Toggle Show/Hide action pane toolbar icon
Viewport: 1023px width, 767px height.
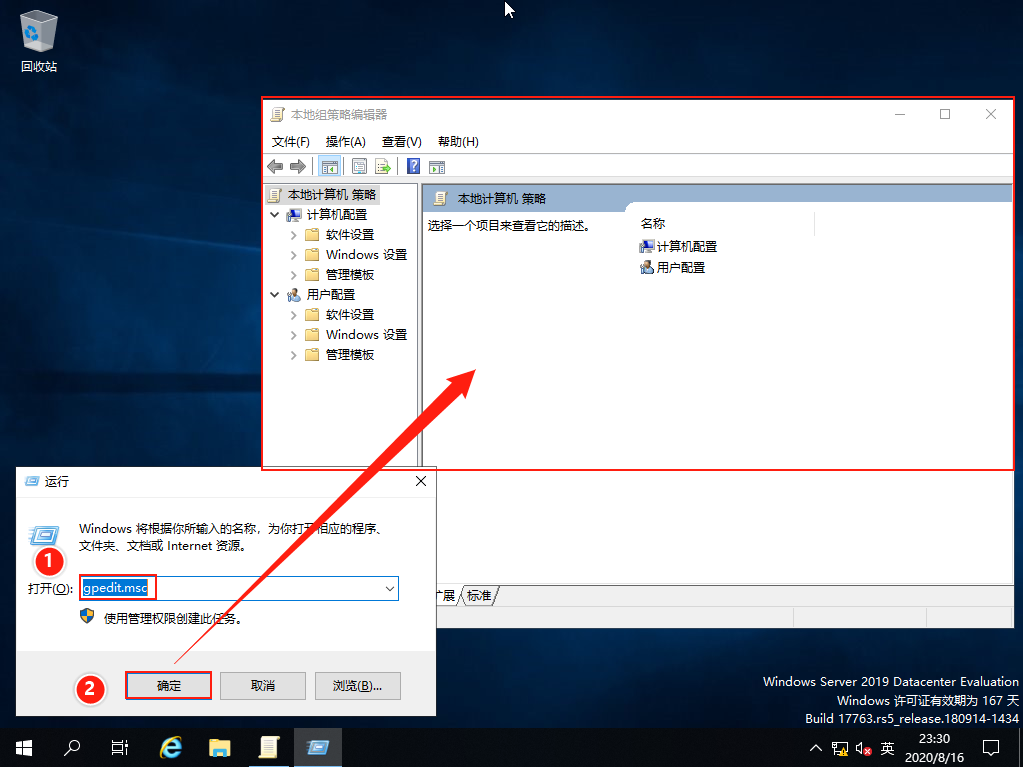tap(437, 167)
